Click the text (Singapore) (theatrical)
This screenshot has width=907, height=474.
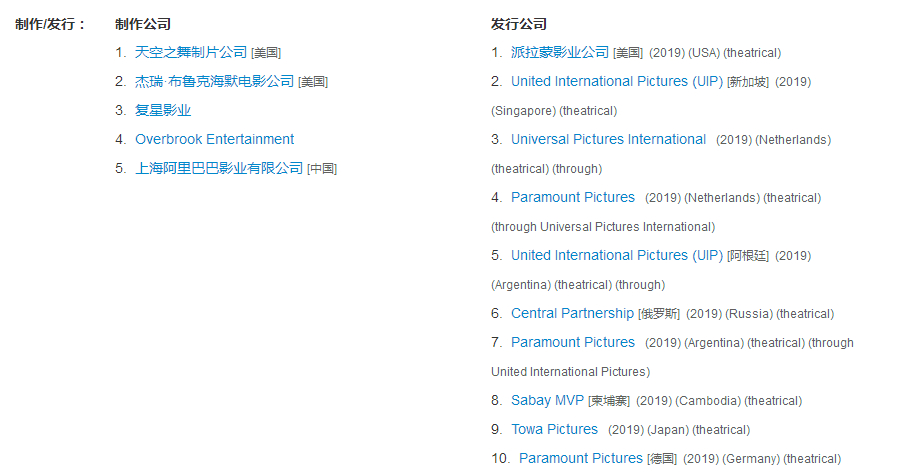click(554, 111)
